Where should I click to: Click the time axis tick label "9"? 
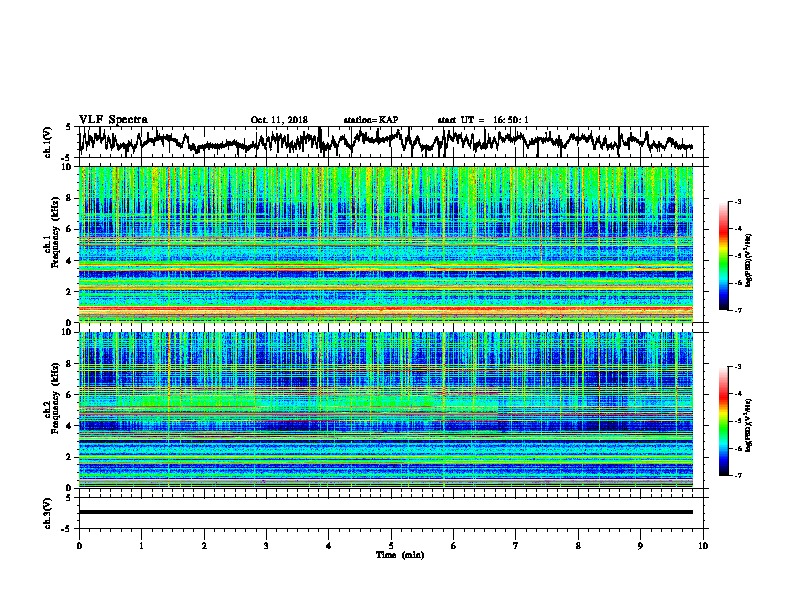click(640, 546)
